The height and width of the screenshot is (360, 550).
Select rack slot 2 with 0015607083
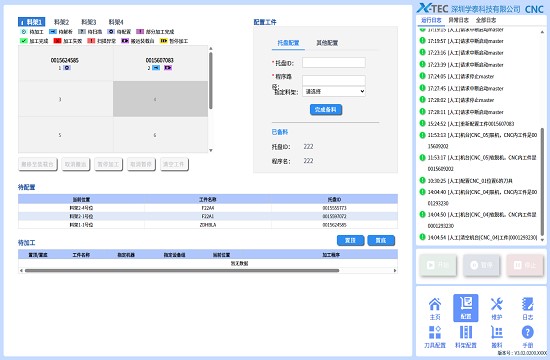(160, 63)
